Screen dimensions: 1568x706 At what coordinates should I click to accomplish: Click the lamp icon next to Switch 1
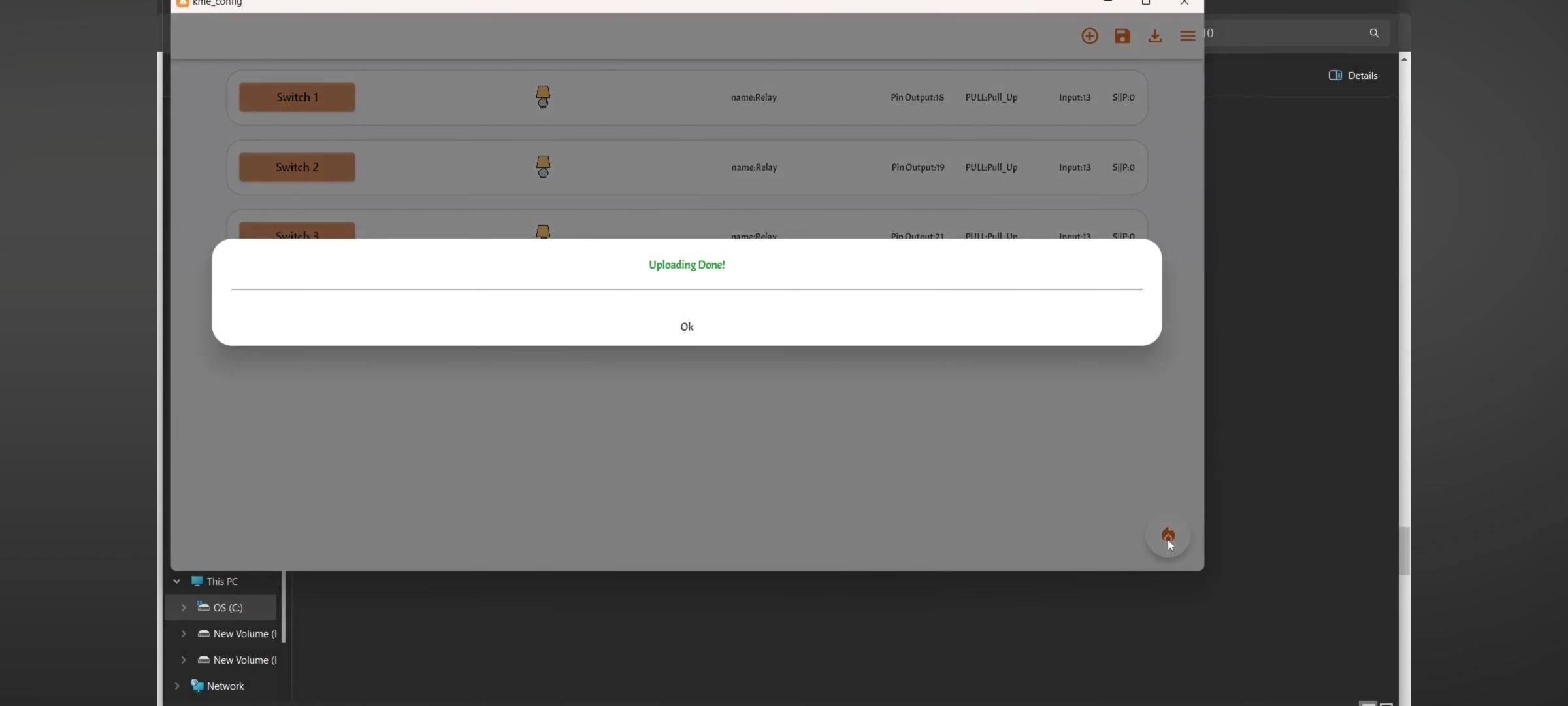(x=542, y=97)
